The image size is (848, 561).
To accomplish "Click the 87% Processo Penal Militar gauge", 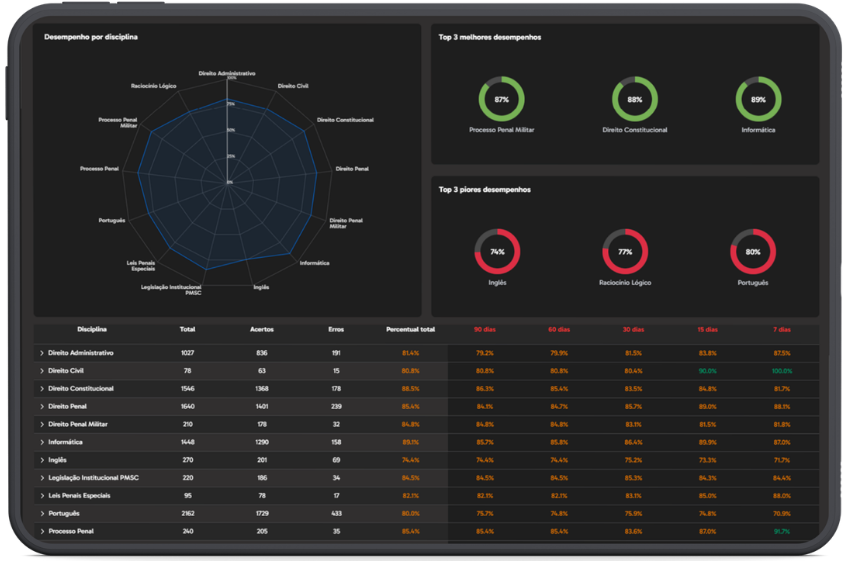I will 501,99.
